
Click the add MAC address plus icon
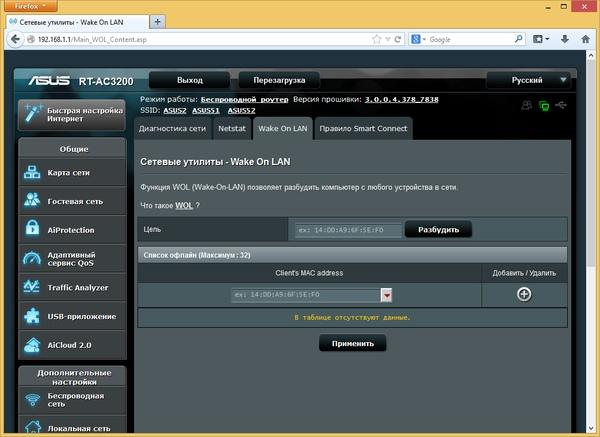point(524,294)
